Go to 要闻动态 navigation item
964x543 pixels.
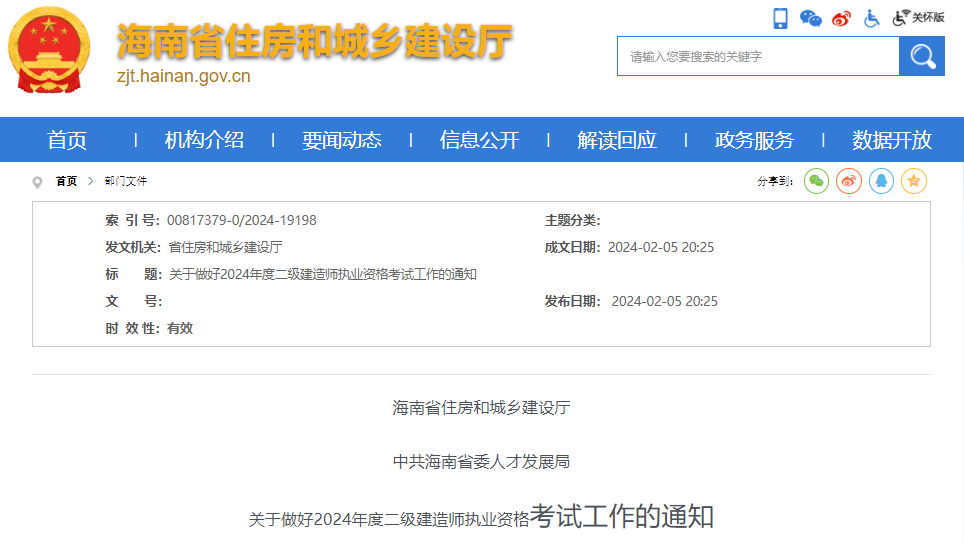point(342,140)
